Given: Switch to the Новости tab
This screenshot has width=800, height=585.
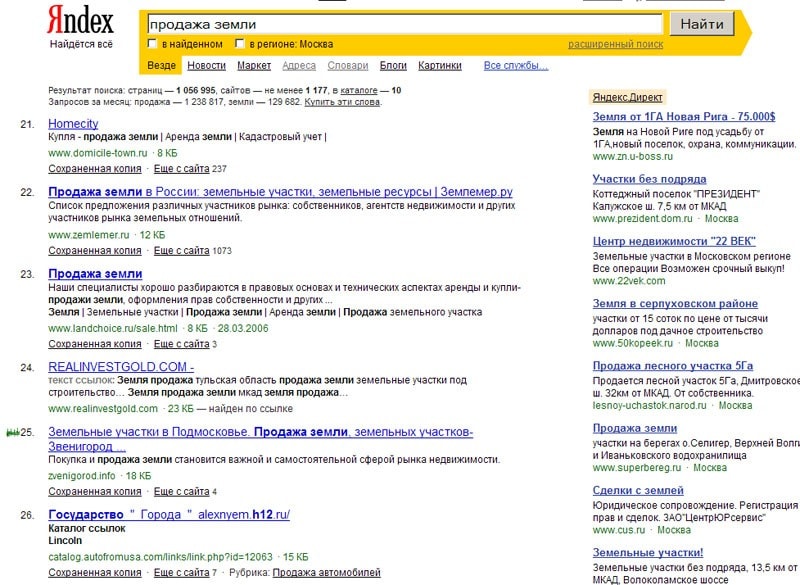Looking at the screenshot, I should click(206, 65).
